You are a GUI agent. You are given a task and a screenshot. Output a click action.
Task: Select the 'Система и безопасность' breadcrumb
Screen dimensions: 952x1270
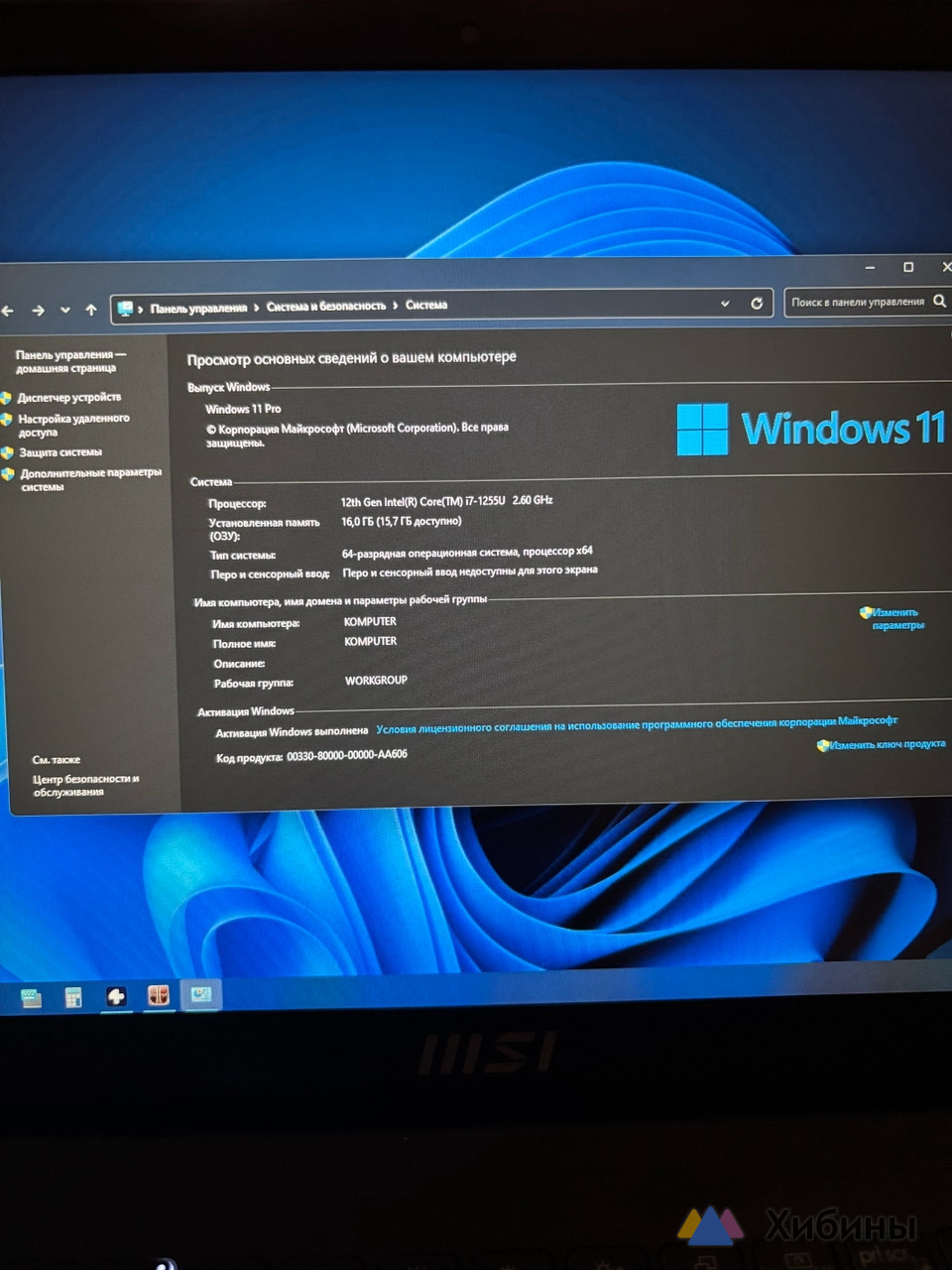point(326,306)
